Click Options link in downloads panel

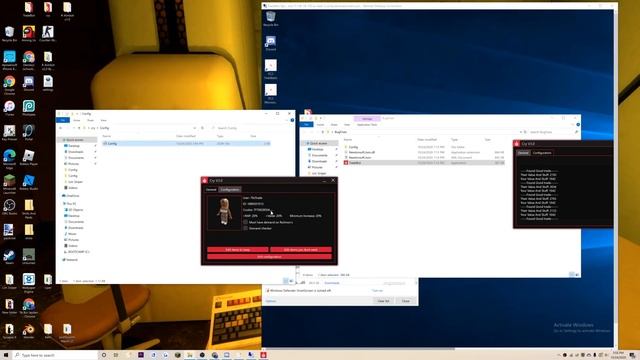(271, 301)
